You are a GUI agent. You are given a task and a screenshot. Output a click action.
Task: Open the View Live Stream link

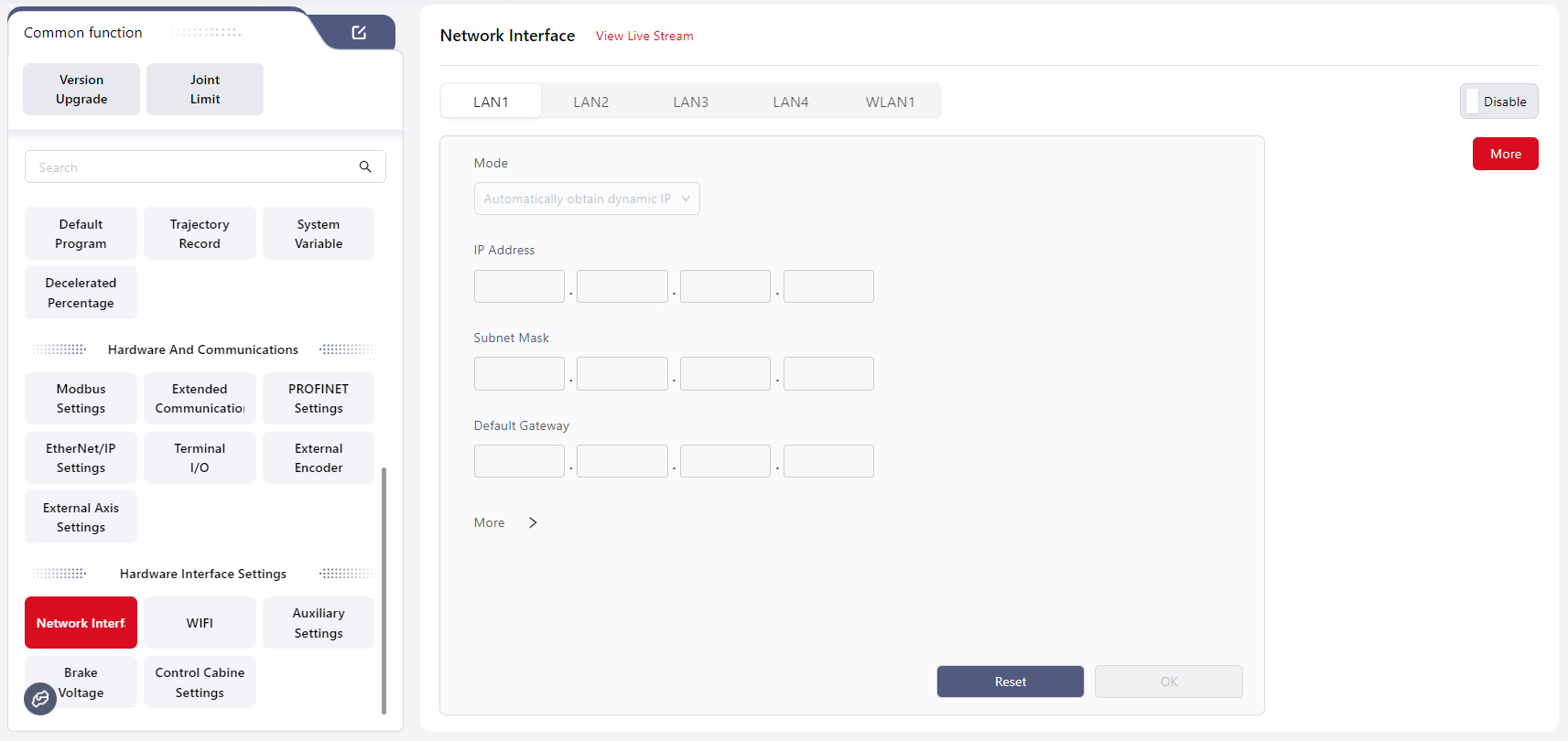tap(644, 36)
